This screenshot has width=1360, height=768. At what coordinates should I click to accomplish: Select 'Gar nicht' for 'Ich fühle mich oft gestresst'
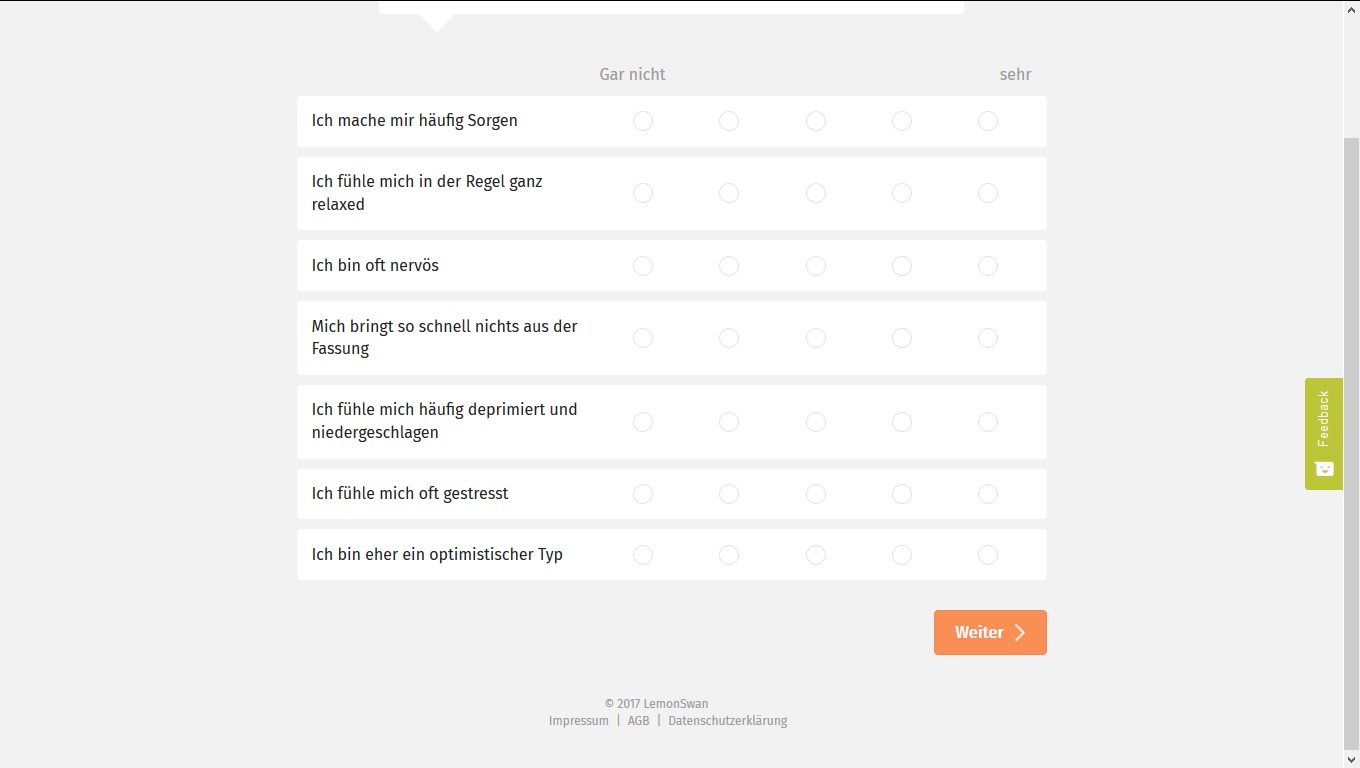643,494
